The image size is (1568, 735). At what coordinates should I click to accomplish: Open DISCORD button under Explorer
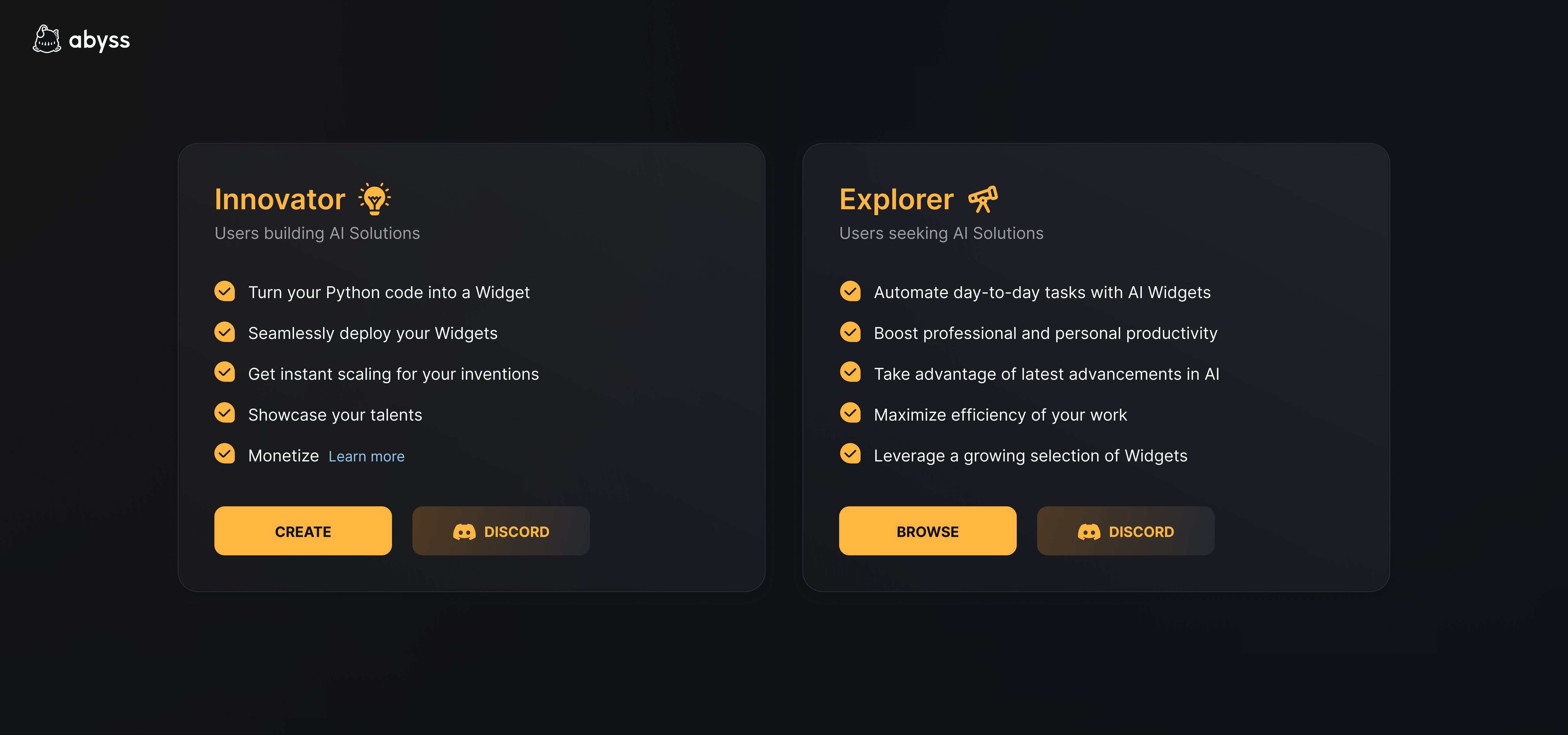(1125, 531)
